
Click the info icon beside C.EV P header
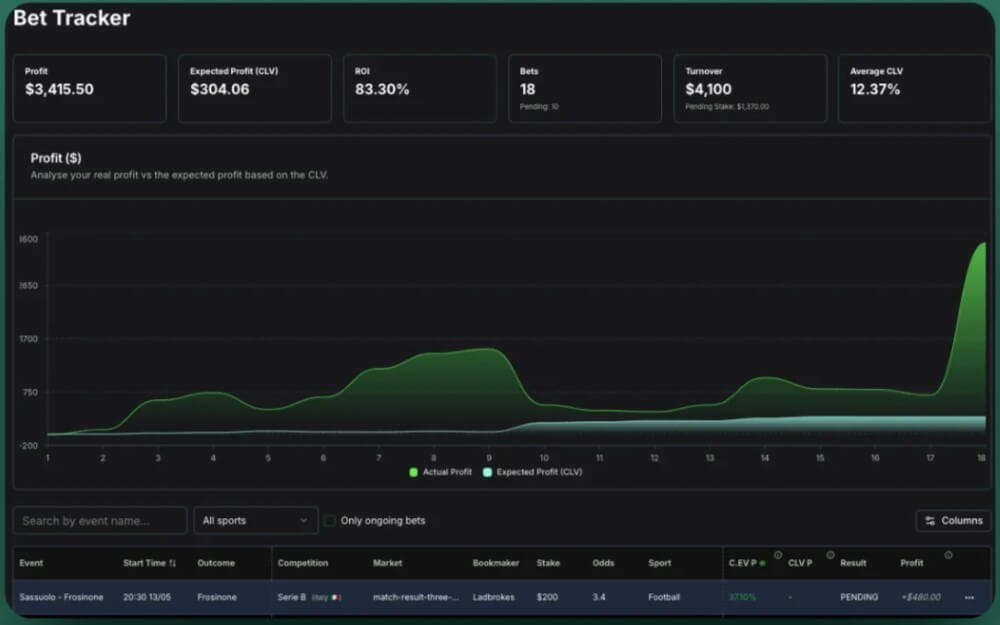click(778, 554)
